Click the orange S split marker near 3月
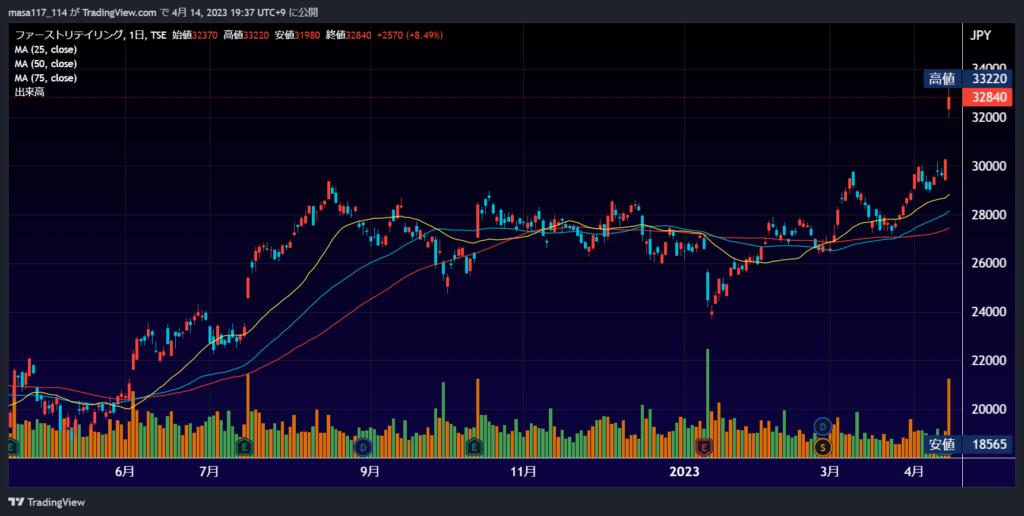1024x516 pixels. click(x=823, y=447)
